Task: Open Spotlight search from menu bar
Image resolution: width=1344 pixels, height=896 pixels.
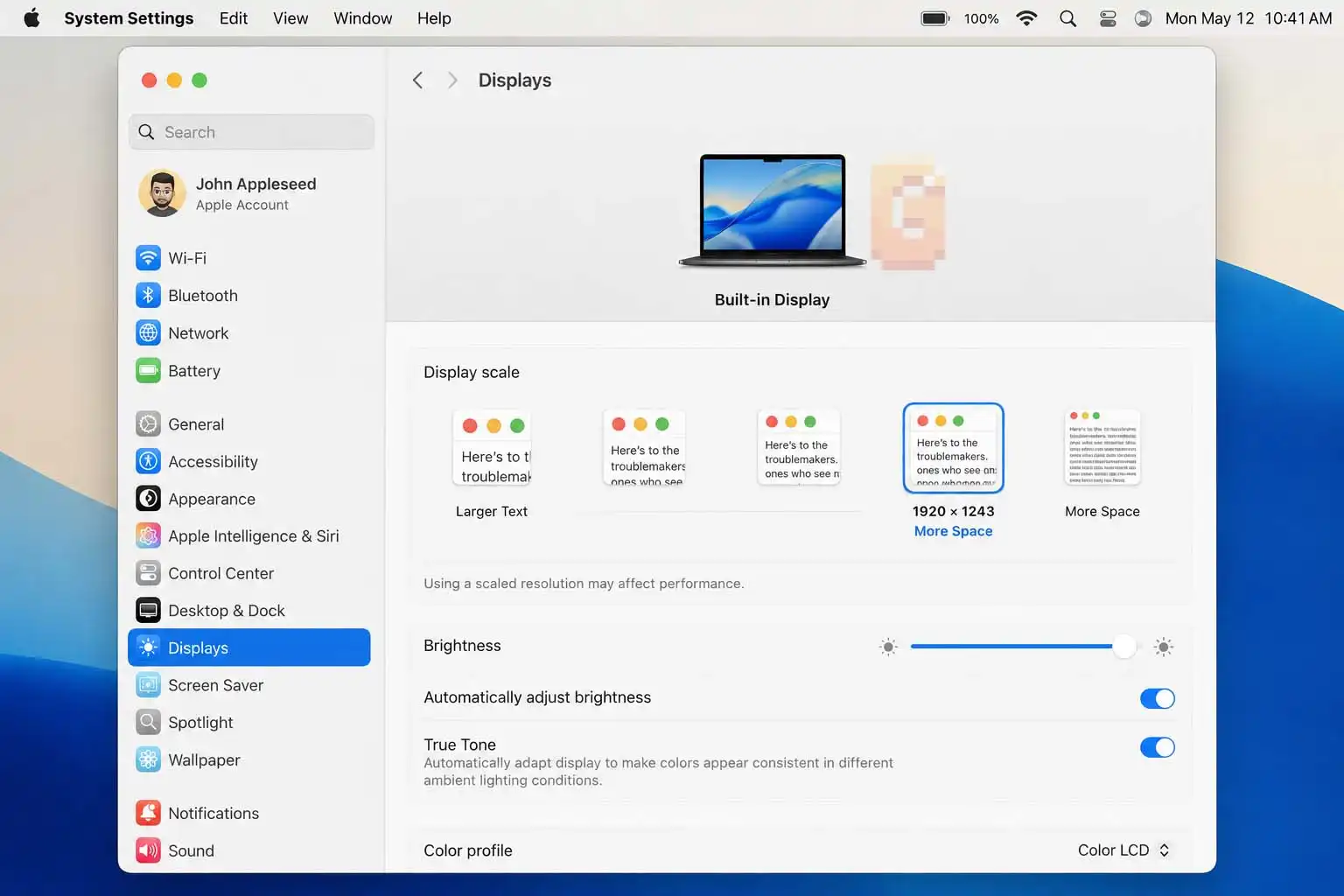Action: 1067,18
